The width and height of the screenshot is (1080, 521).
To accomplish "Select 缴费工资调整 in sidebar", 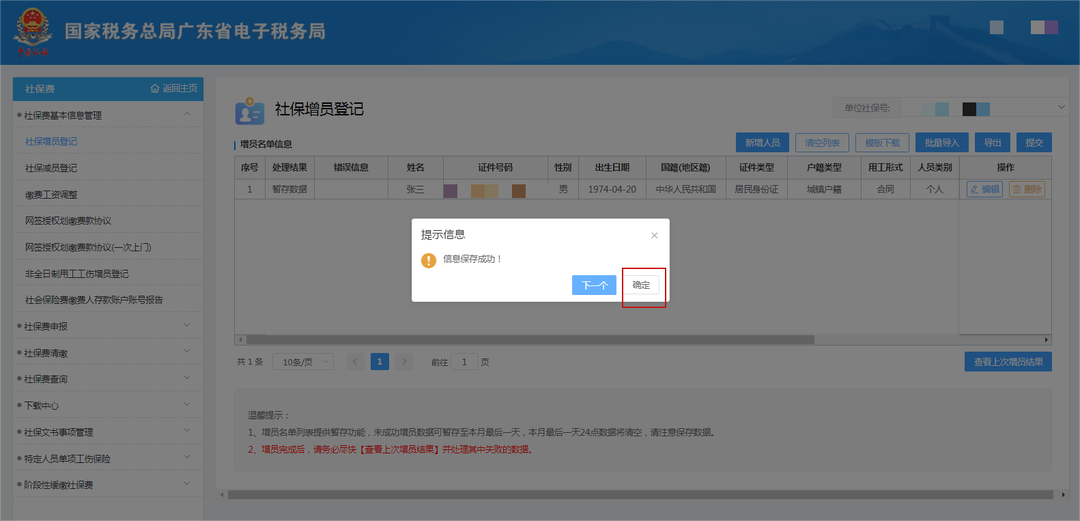I will tap(51, 194).
